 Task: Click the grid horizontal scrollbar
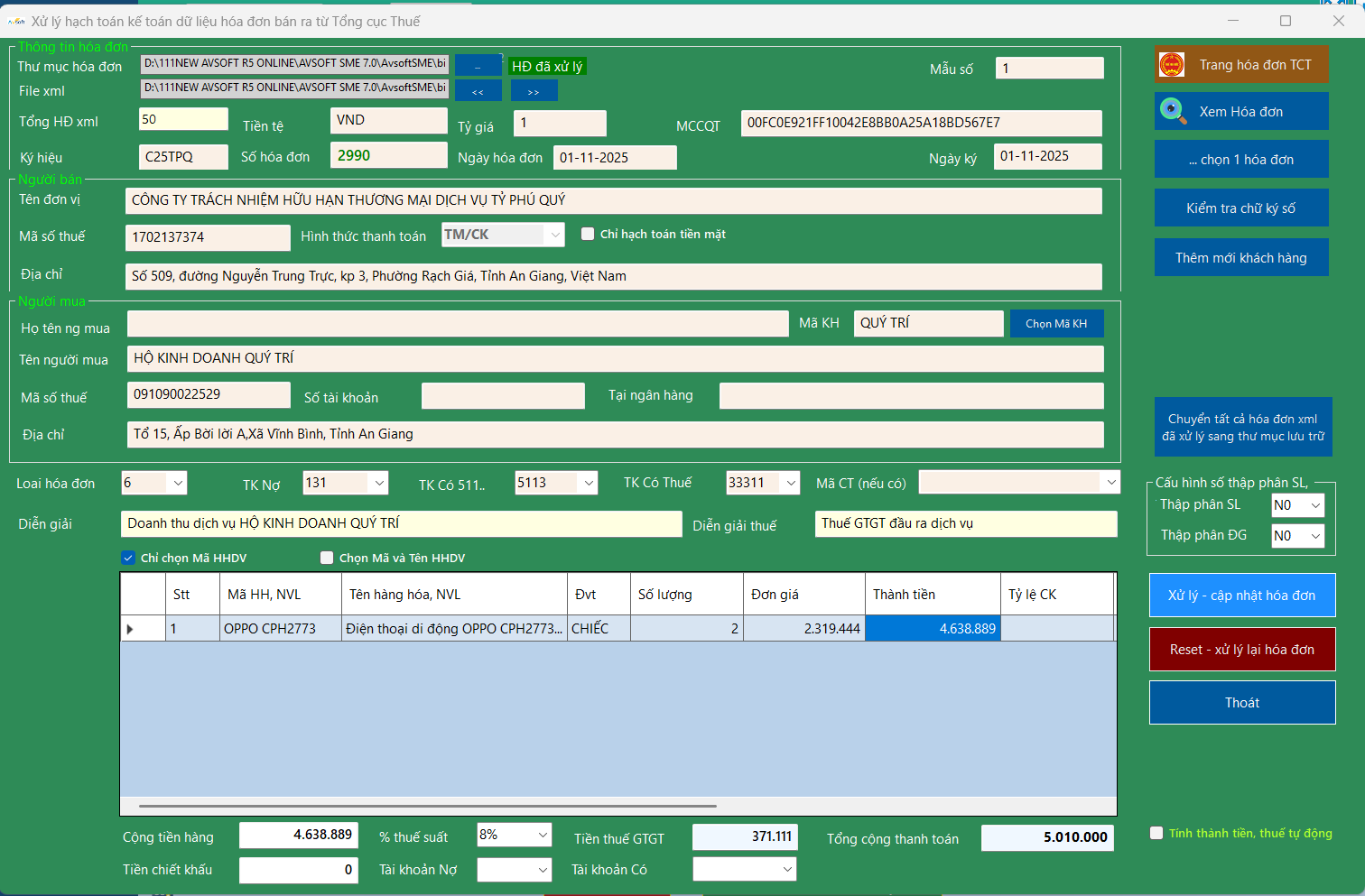pyautogui.click(x=428, y=806)
